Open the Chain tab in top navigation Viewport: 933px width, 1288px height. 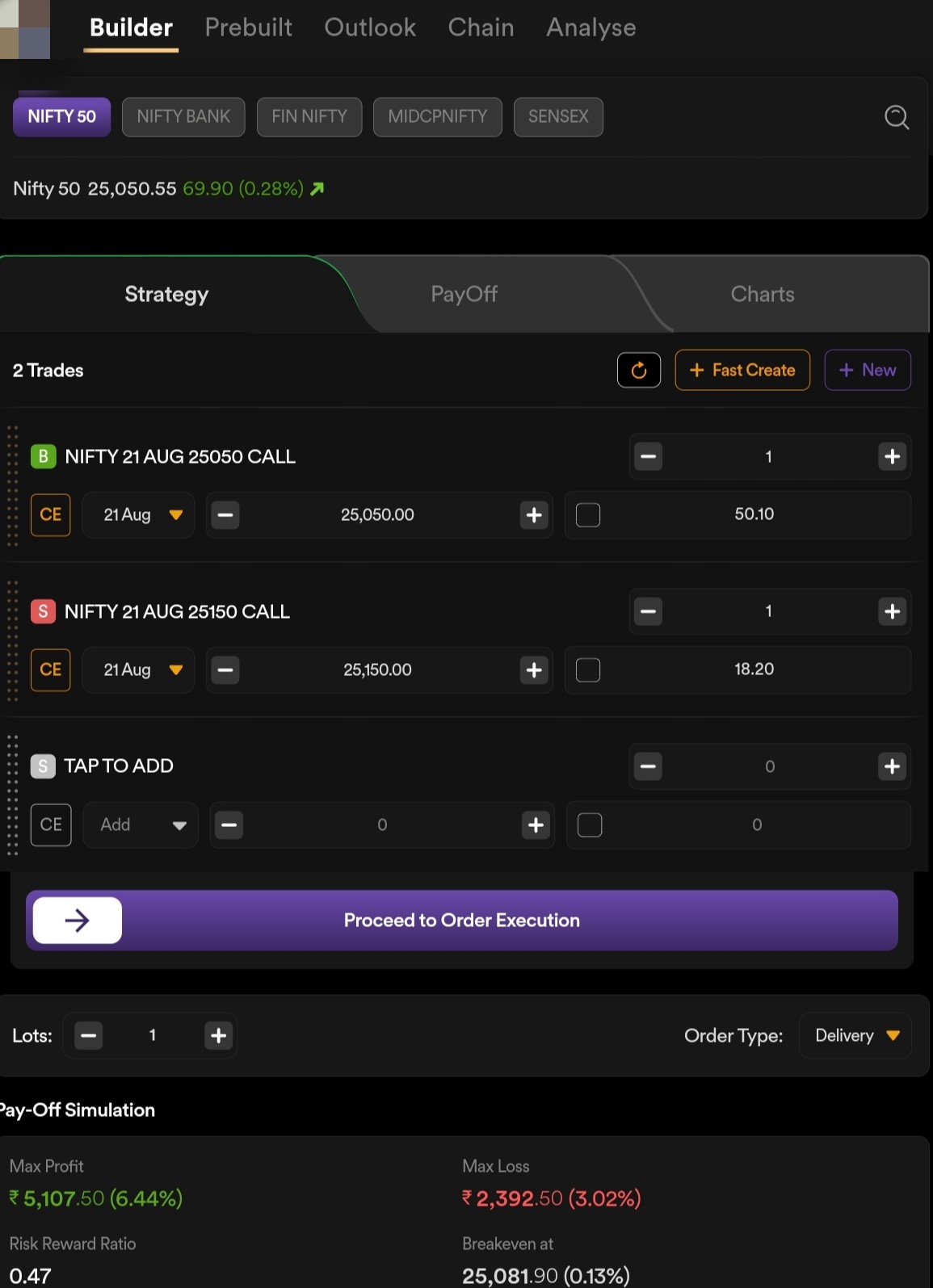481,27
